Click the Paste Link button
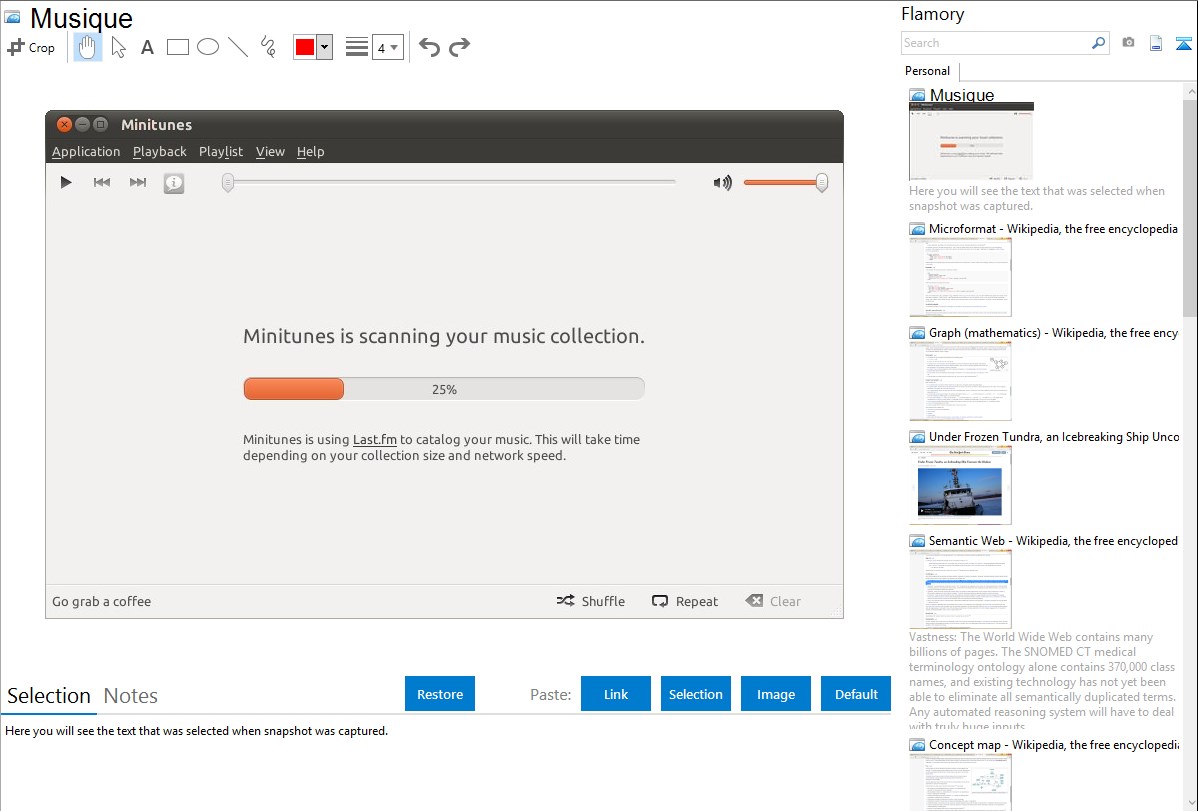 pyautogui.click(x=616, y=694)
